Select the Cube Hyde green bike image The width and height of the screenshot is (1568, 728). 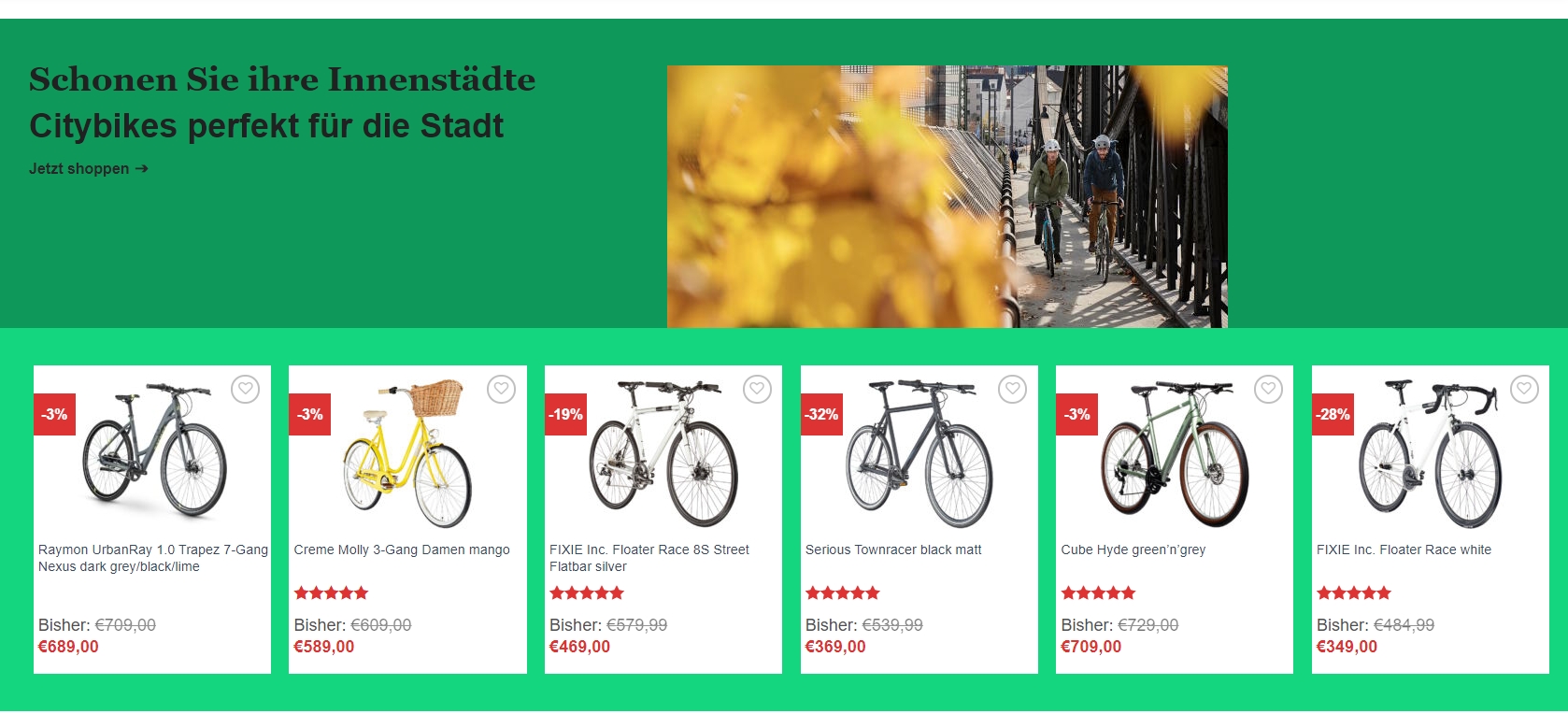tap(1175, 453)
